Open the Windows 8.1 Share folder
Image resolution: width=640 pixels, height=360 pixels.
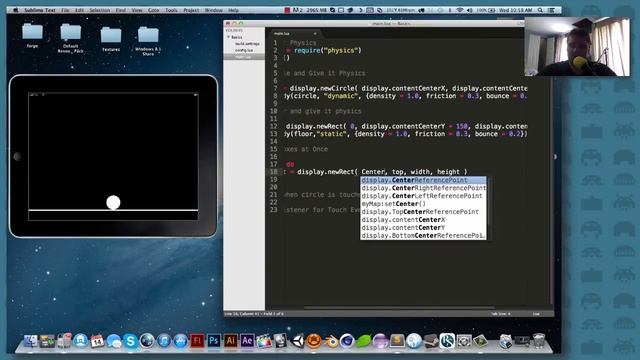tap(148, 40)
